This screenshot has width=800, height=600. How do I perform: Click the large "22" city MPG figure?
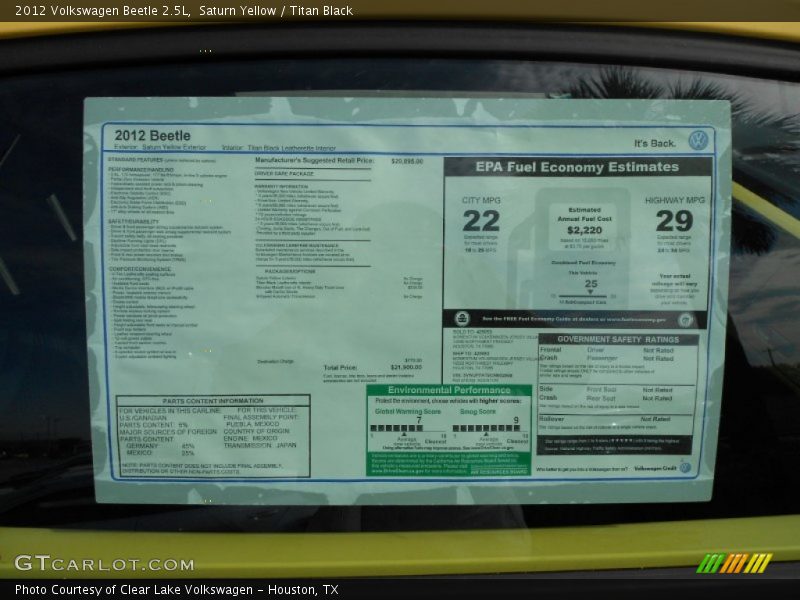click(x=481, y=221)
